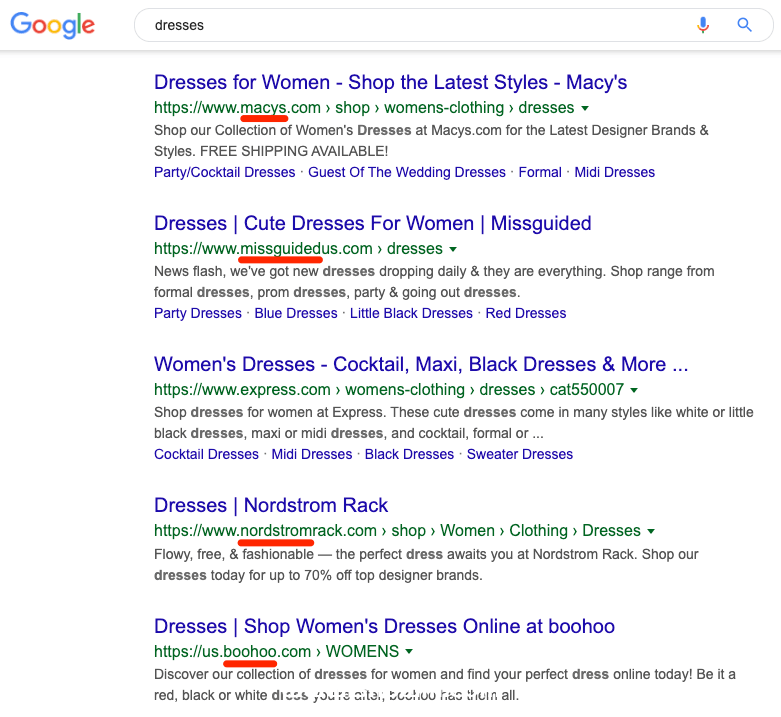781x717 pixels.
Task: Click the magnifying glass search icon
Action: tap(744, 25)
